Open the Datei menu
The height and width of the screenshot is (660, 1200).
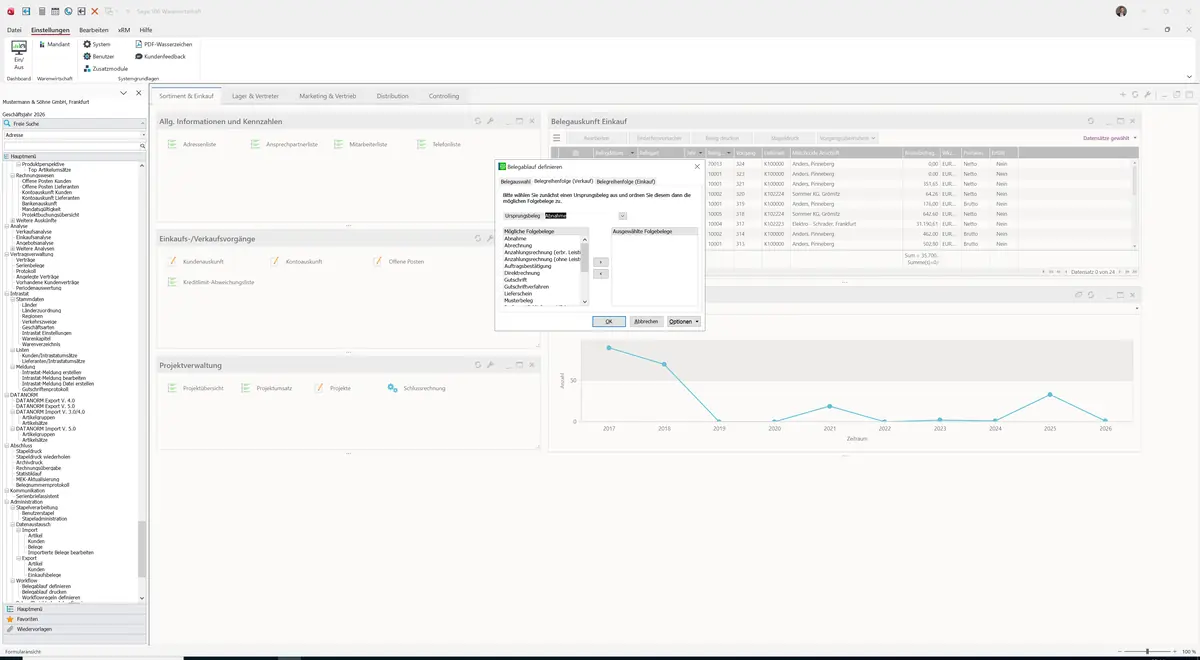[x=14, y=30]
